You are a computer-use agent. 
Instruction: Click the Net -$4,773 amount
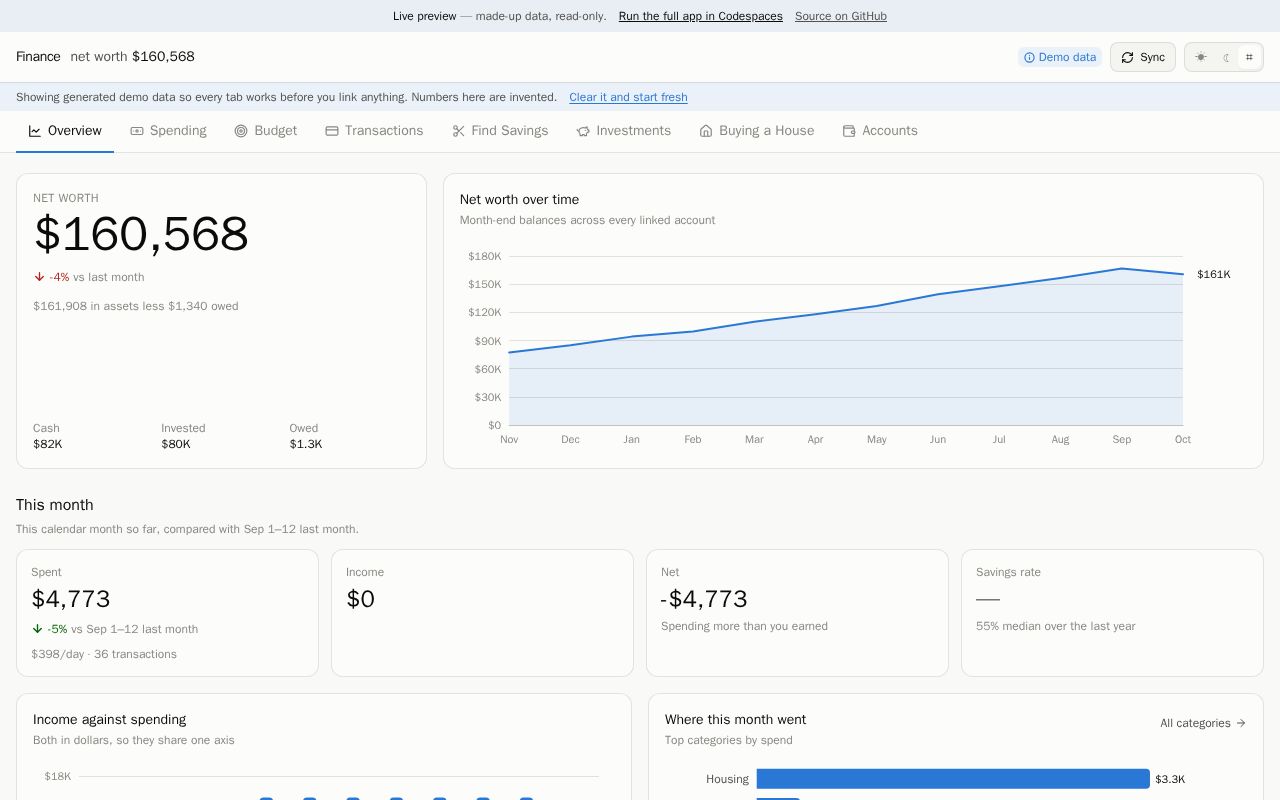tap(704, 599)
